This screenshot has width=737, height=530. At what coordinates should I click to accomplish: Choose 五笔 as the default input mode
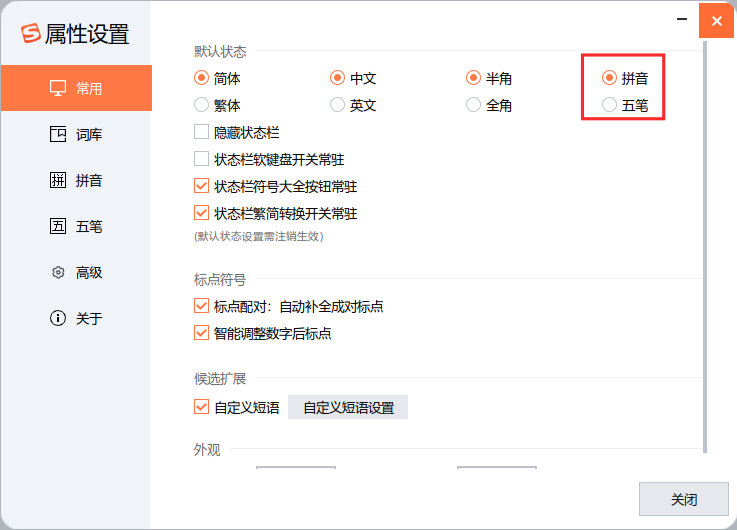coord(609,105)
